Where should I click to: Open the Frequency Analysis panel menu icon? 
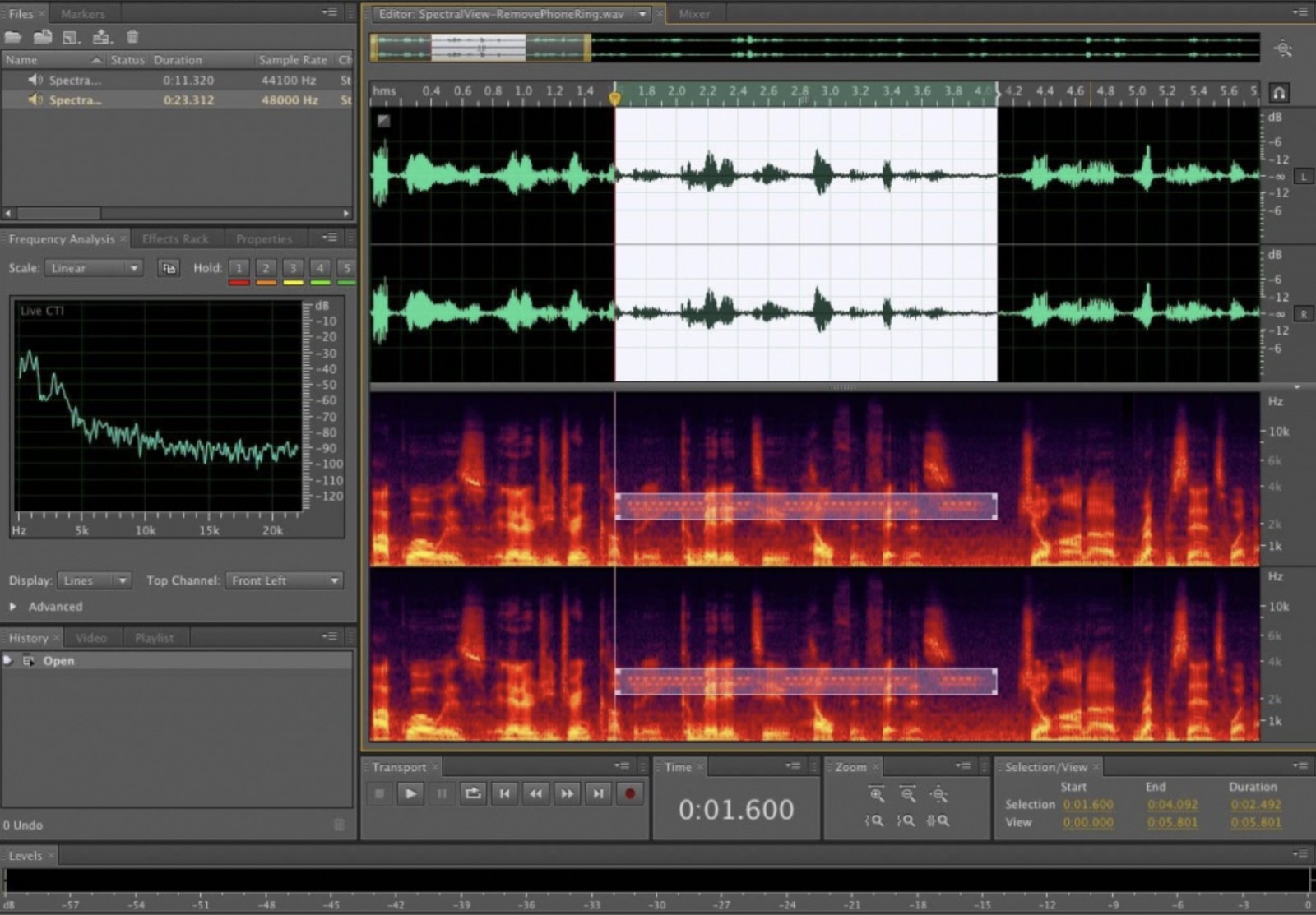(x=330, y=238)
